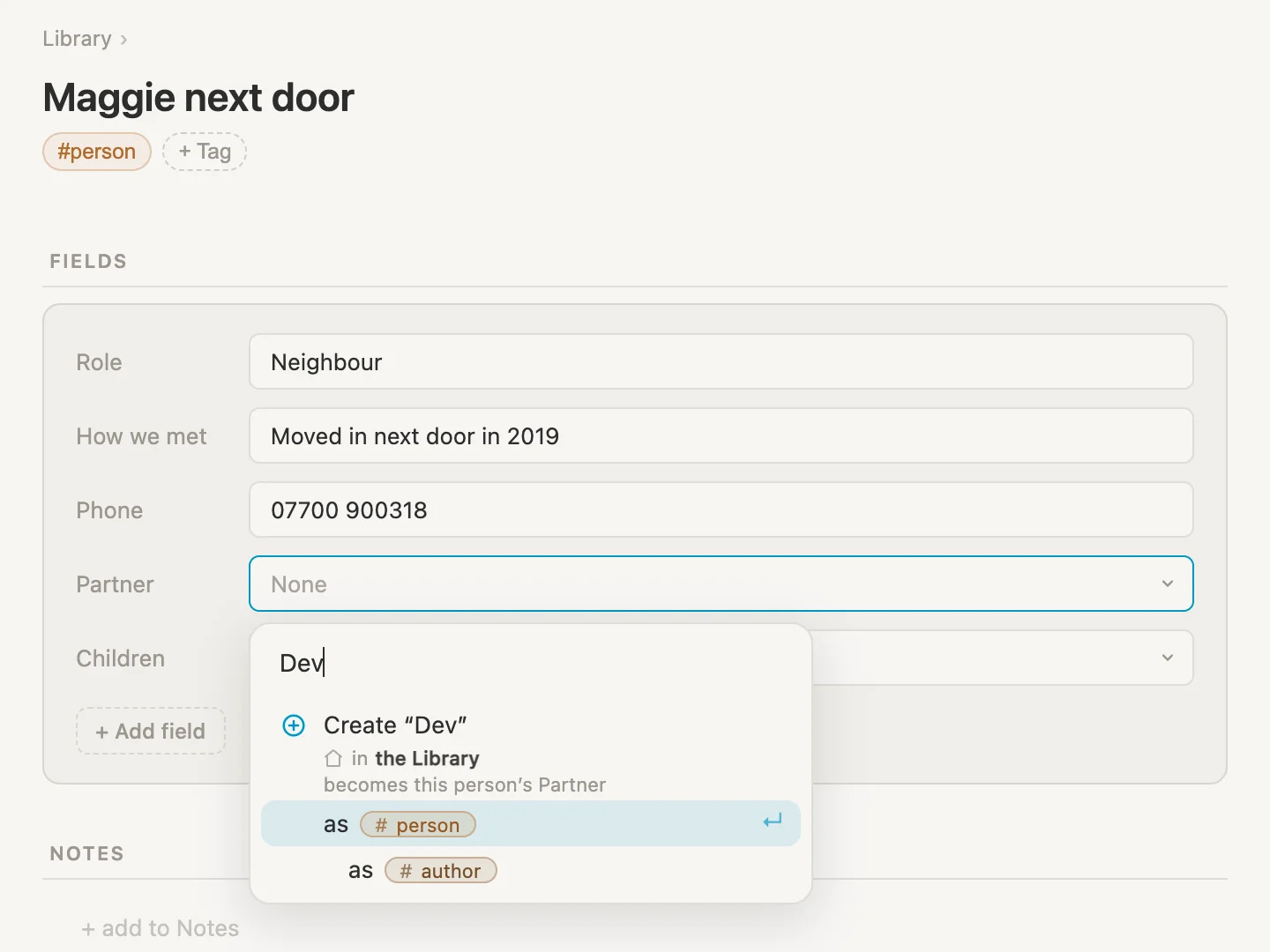Click the + Tag button
Viewport: 1270px width, 952px height.
point(205,152)
